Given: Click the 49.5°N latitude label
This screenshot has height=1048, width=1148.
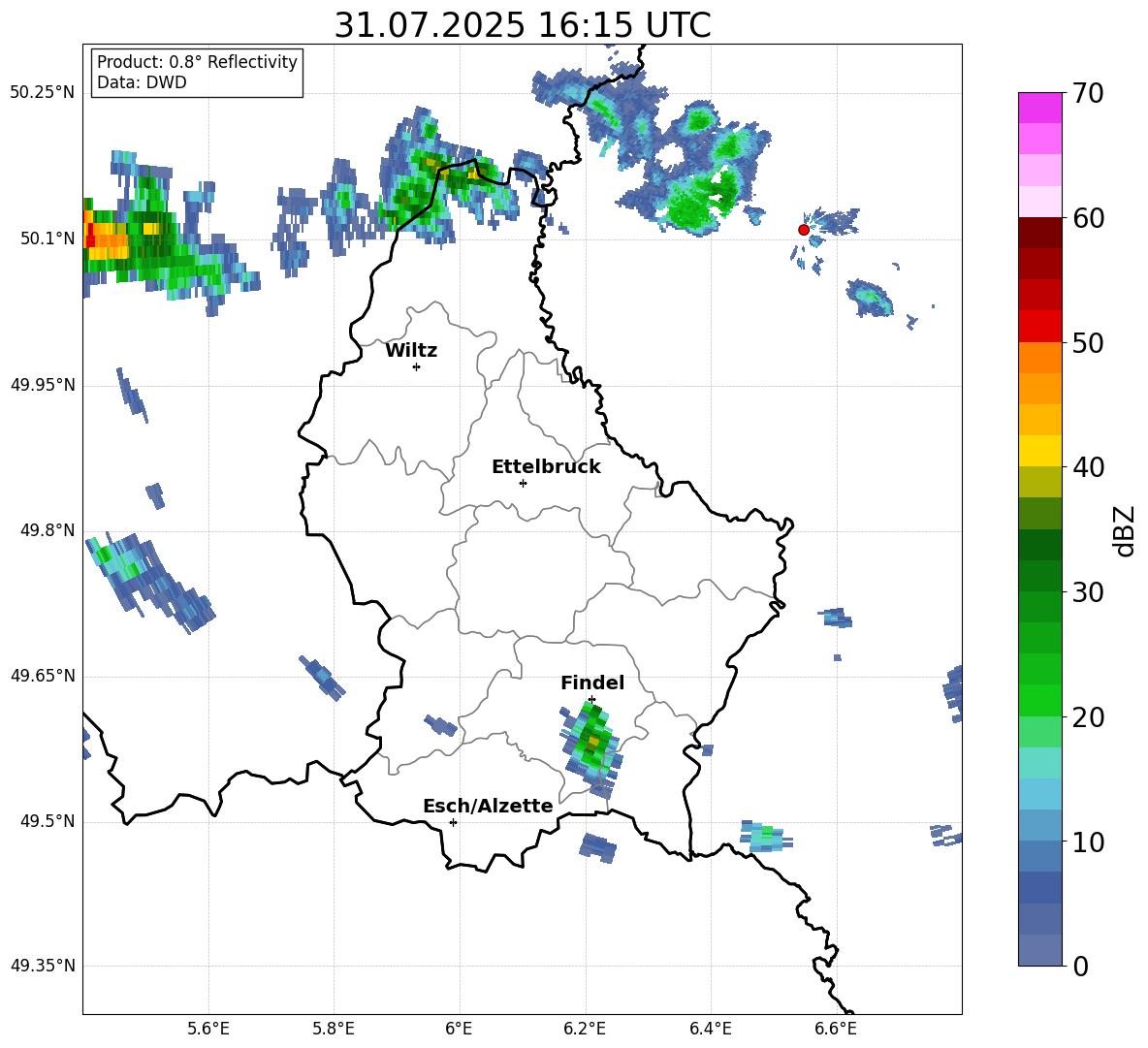Looking at the screenshot, I should [x=47, y=821].
